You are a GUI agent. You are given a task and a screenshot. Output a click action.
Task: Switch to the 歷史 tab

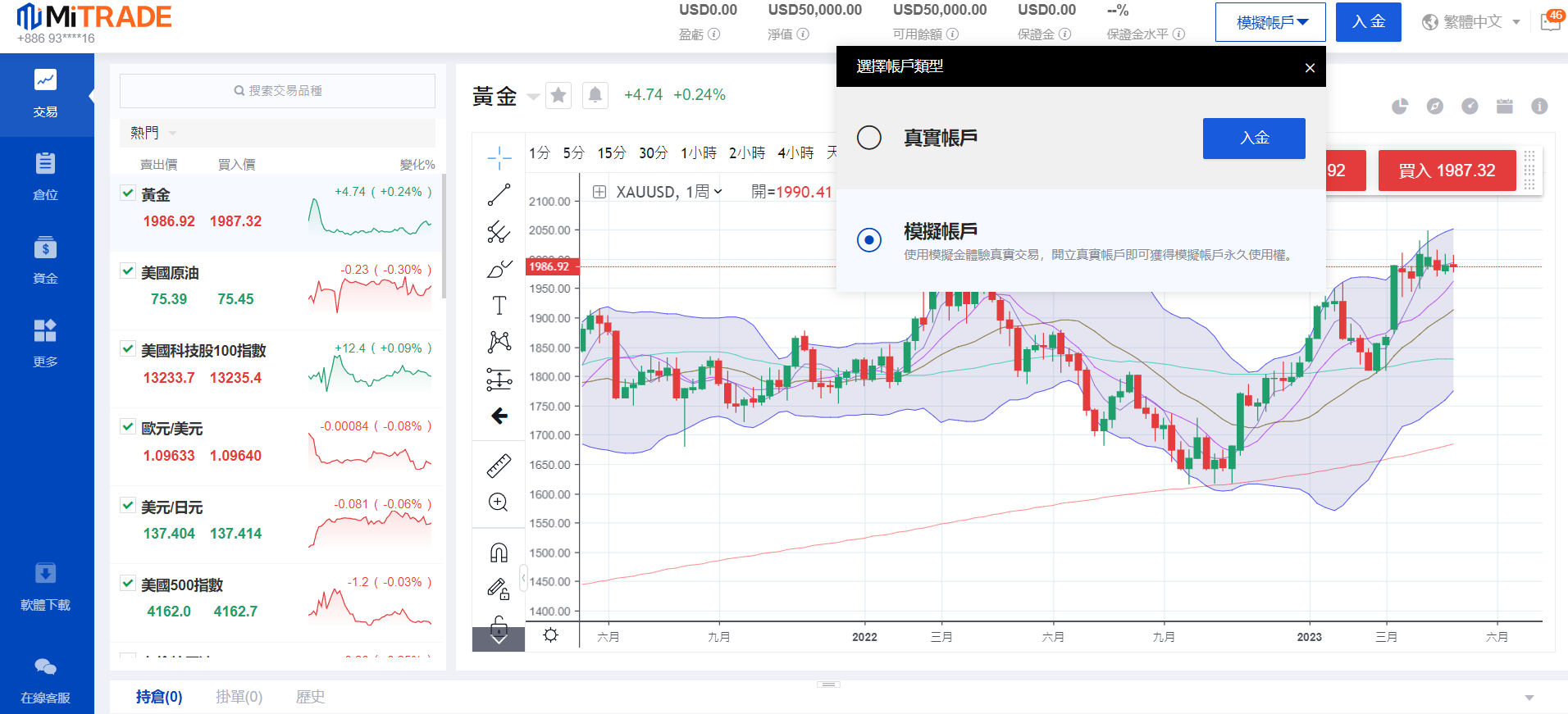pyautogui.click(x=310, y=697)
